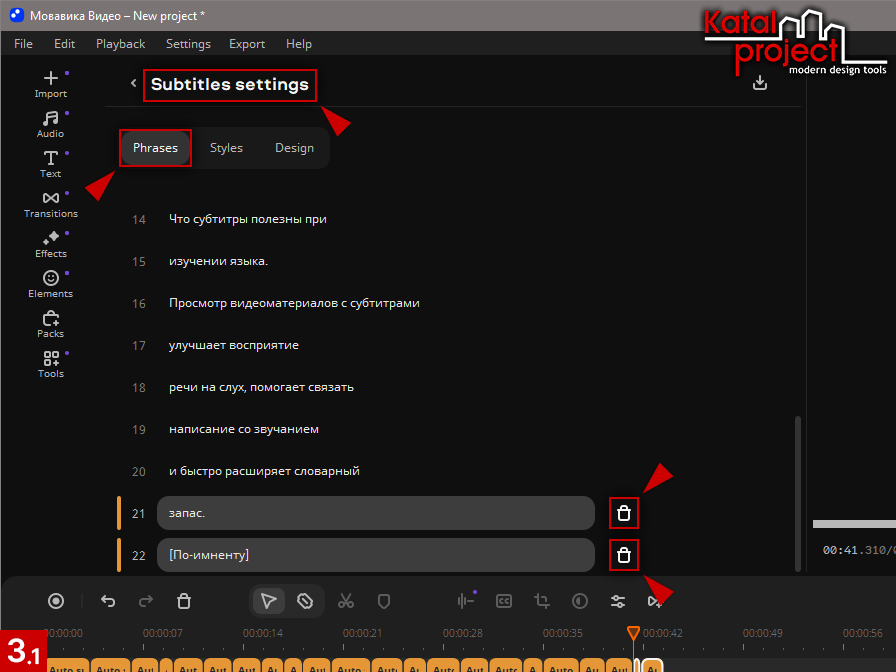Open the Tools panel

(50, 363)
